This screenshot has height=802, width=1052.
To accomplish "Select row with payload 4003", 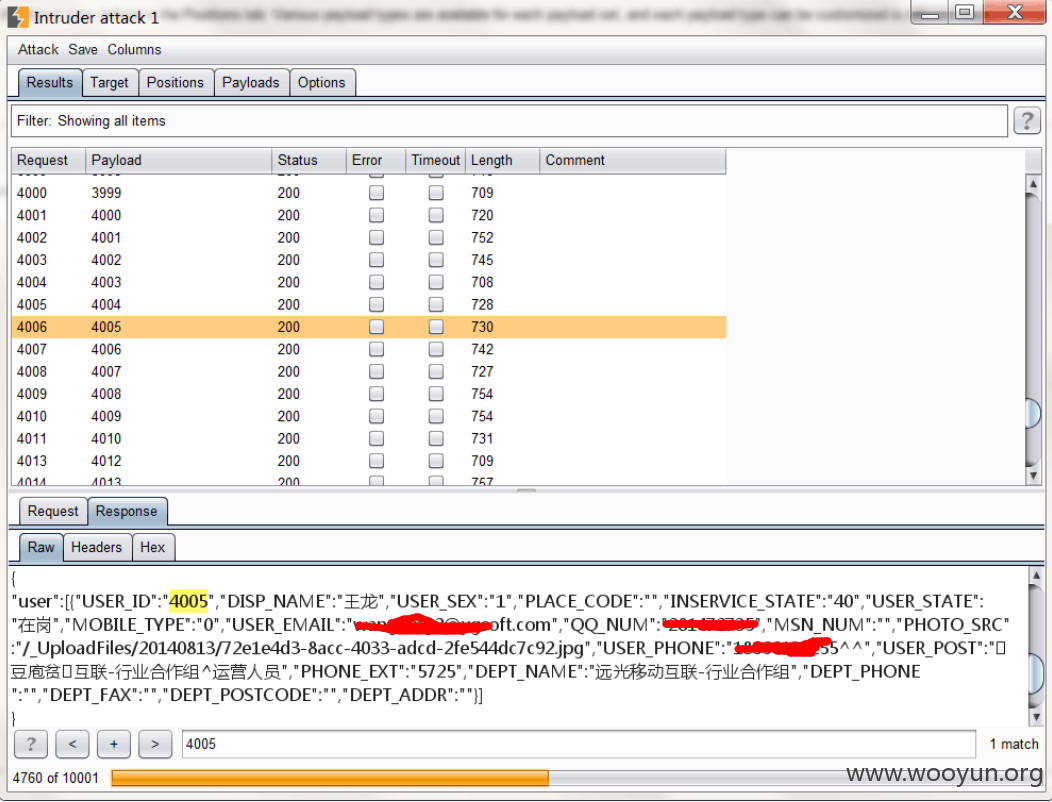I will pos(369,283).
